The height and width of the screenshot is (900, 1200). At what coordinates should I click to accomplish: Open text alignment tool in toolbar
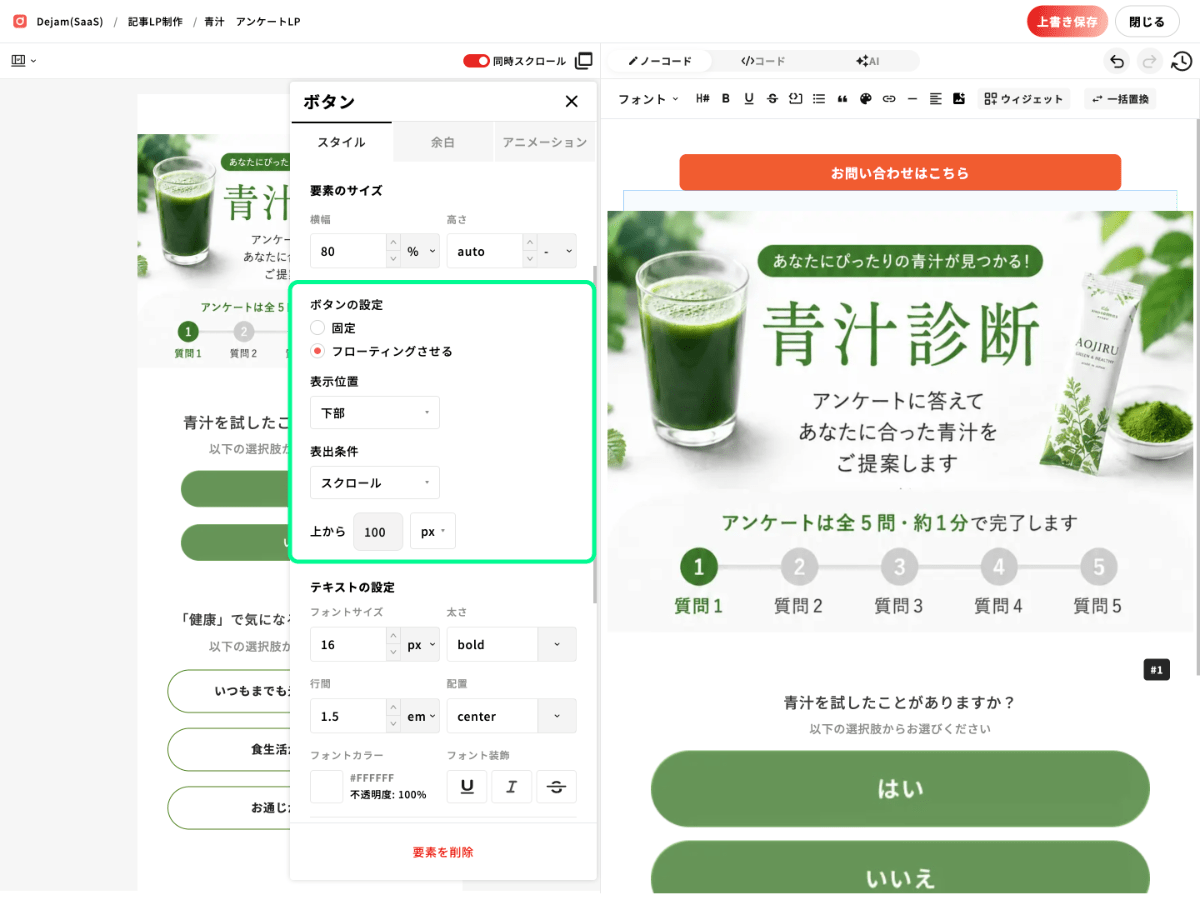[x=936, y=98]
